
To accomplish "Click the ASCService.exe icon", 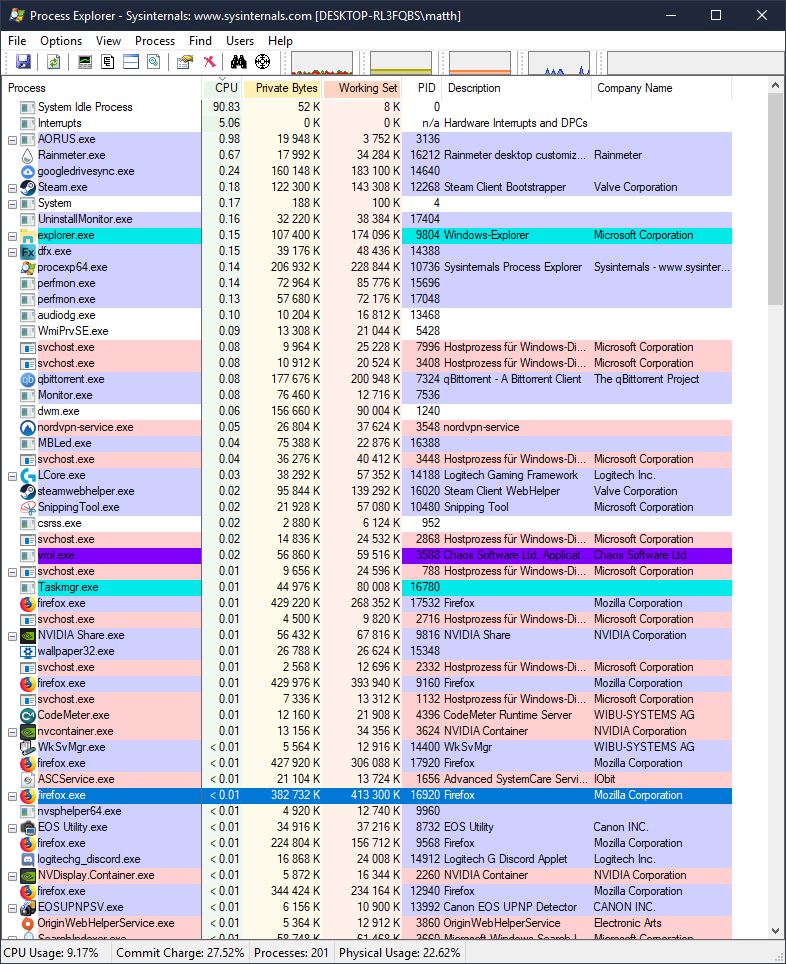I will 27,778.
